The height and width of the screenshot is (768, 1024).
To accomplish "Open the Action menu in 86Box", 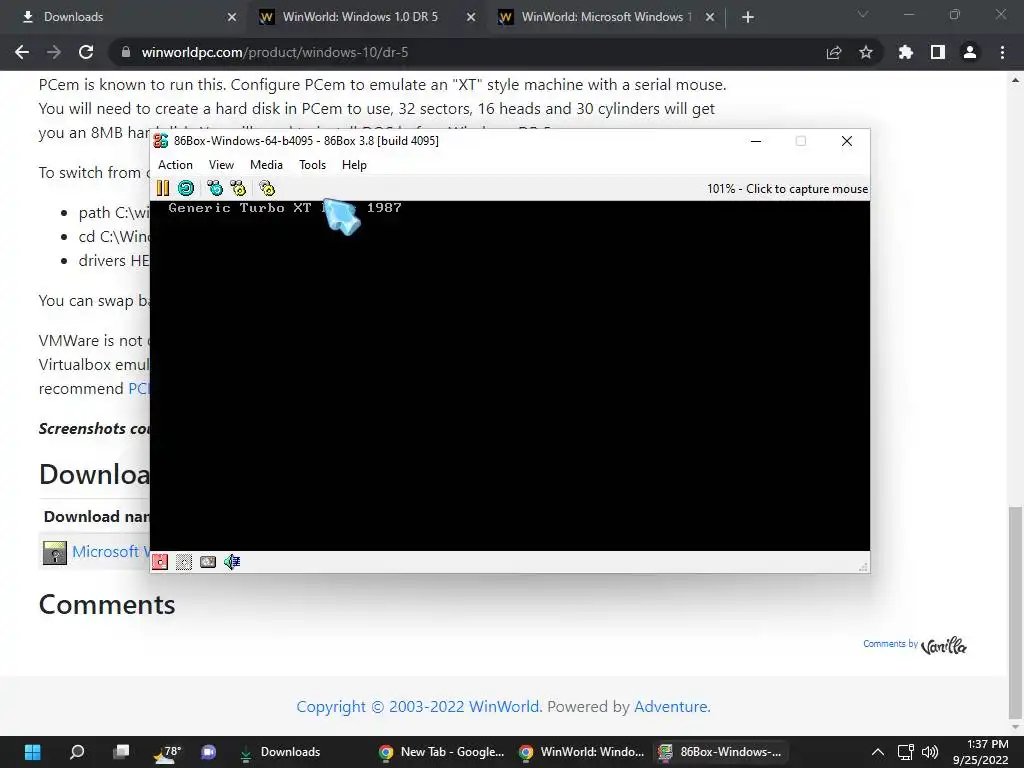I will pyautogui.click(x=175, y=165).
